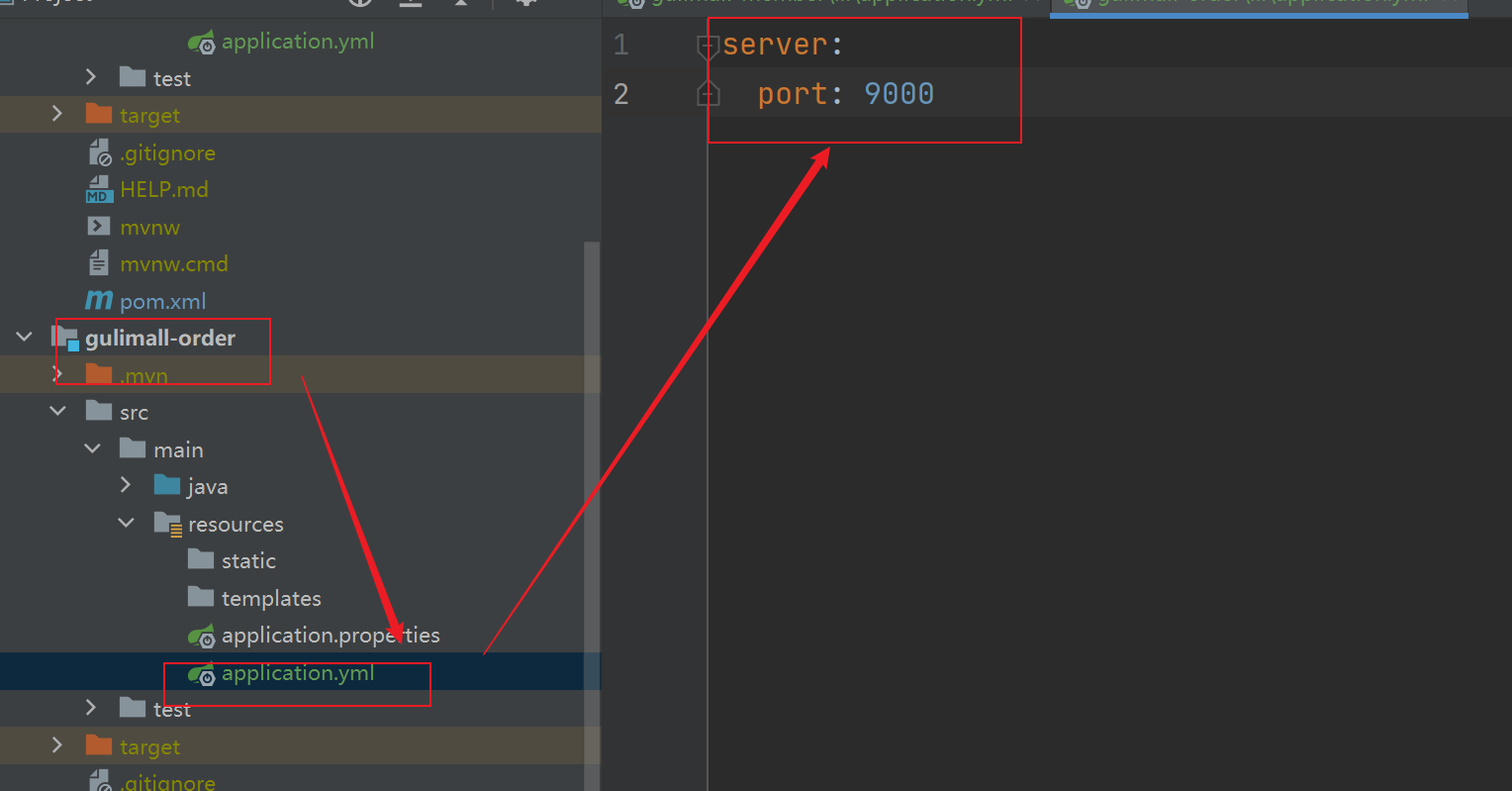Expand the java folder

(126, 485)
